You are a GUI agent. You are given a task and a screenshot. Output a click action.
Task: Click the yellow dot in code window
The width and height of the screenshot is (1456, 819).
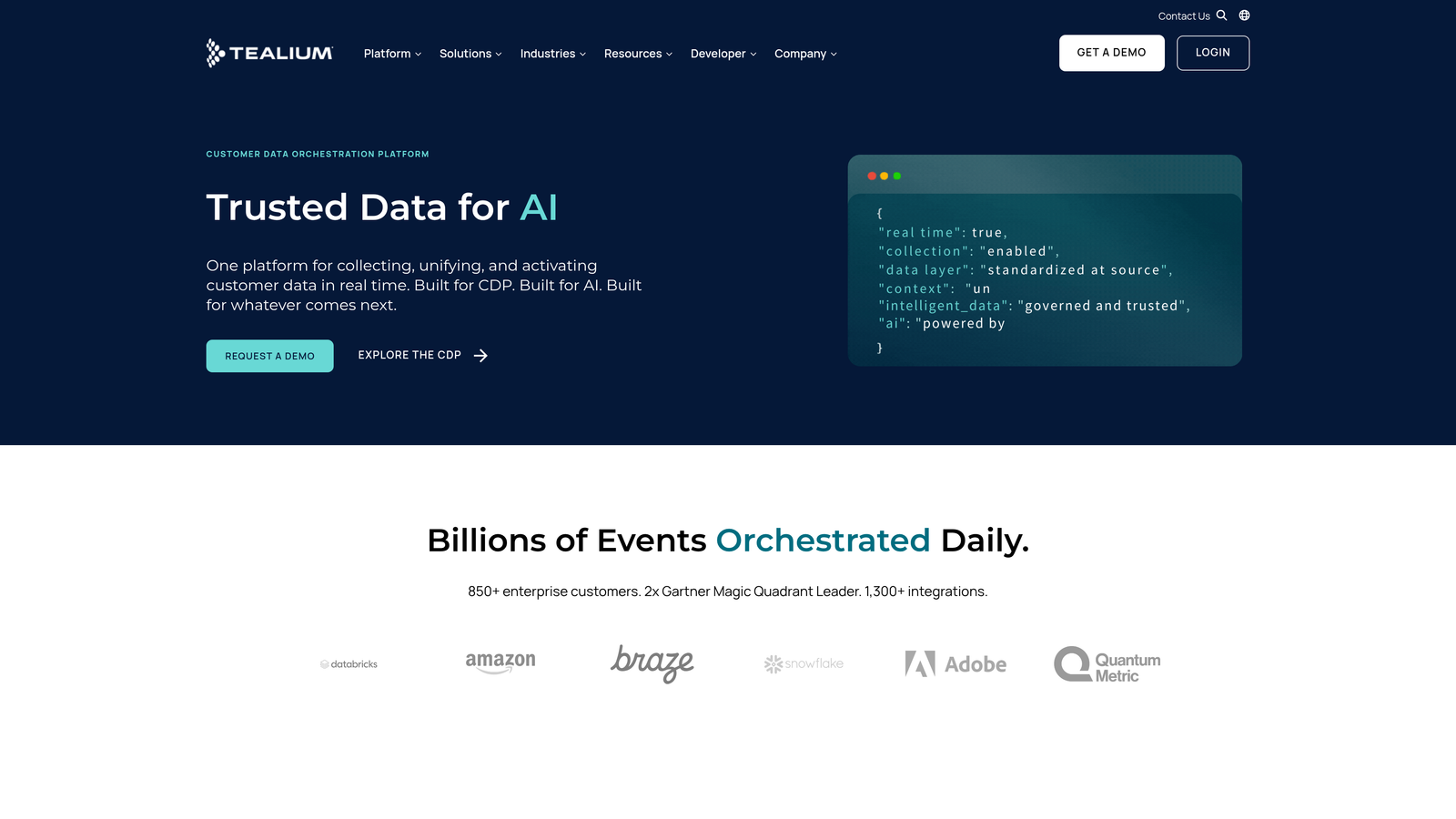coord(885,176)
